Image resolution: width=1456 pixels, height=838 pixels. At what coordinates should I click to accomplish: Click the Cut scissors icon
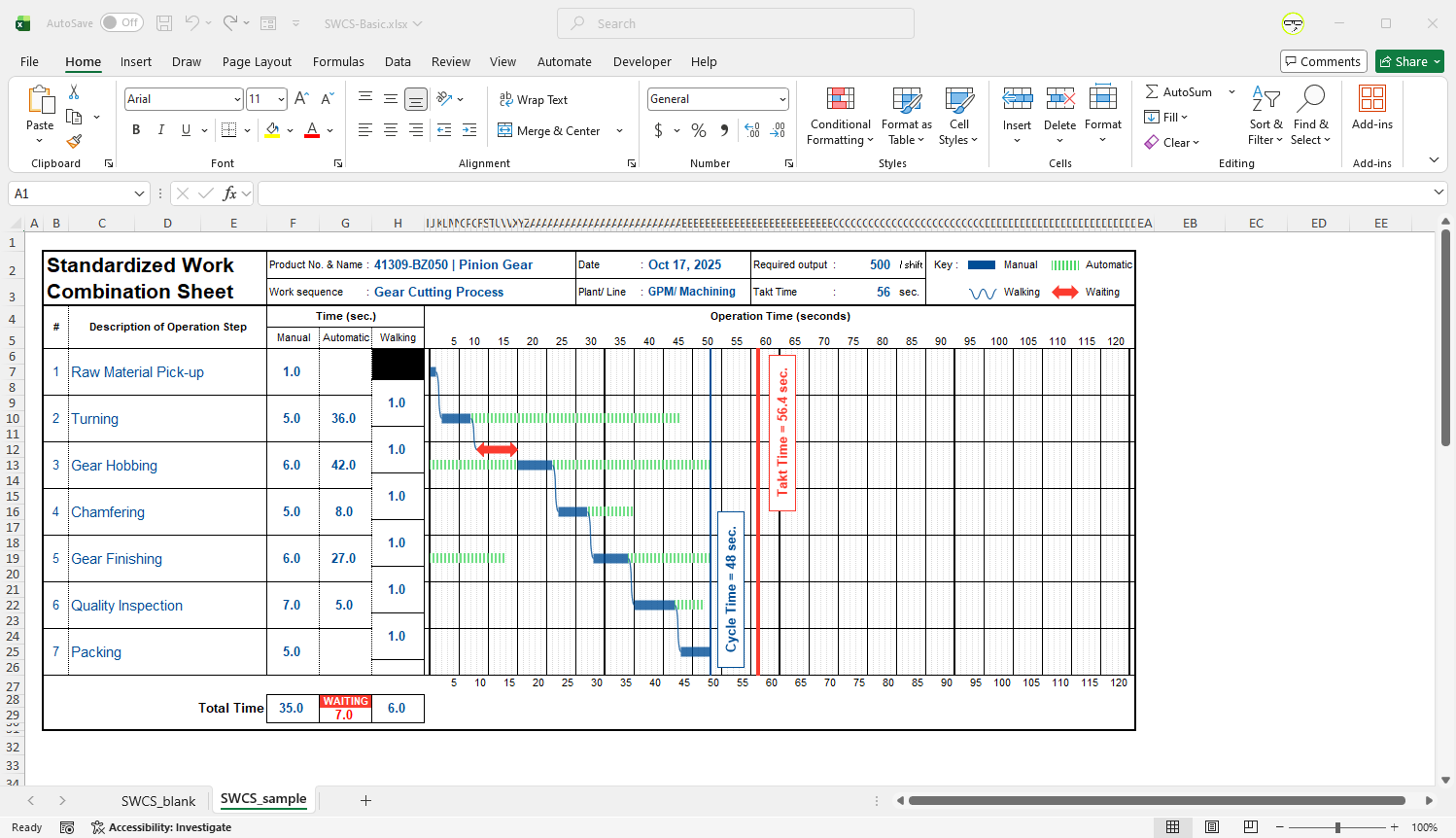(x=74, y=92)
